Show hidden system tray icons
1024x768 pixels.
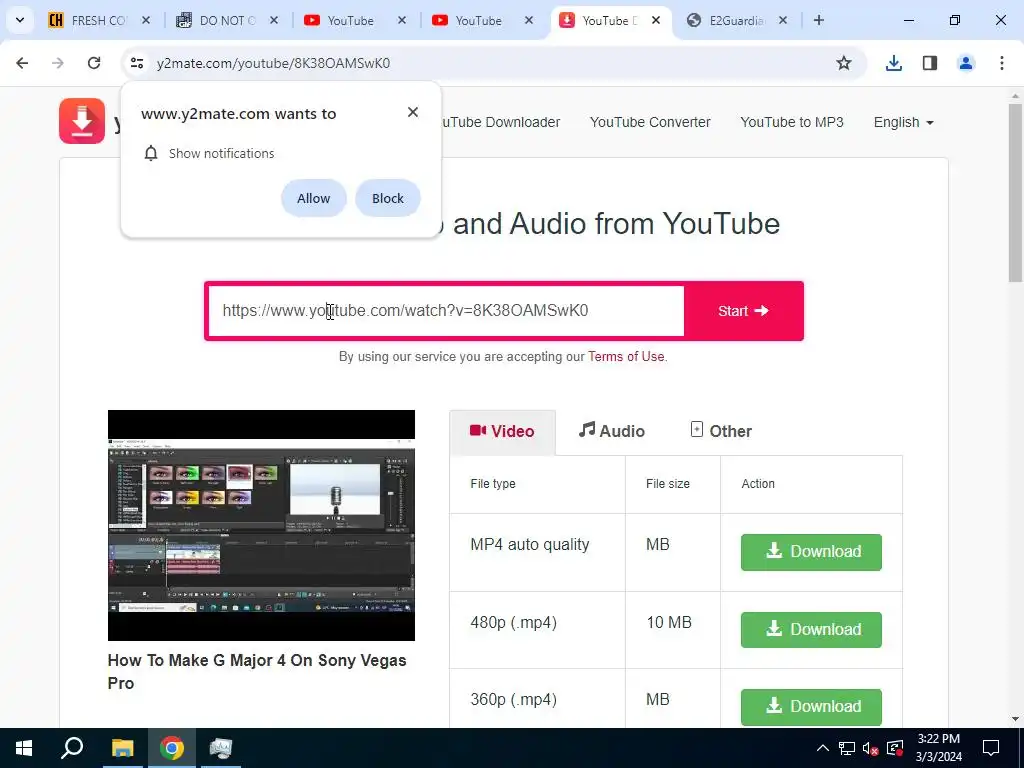coord(823,748)
